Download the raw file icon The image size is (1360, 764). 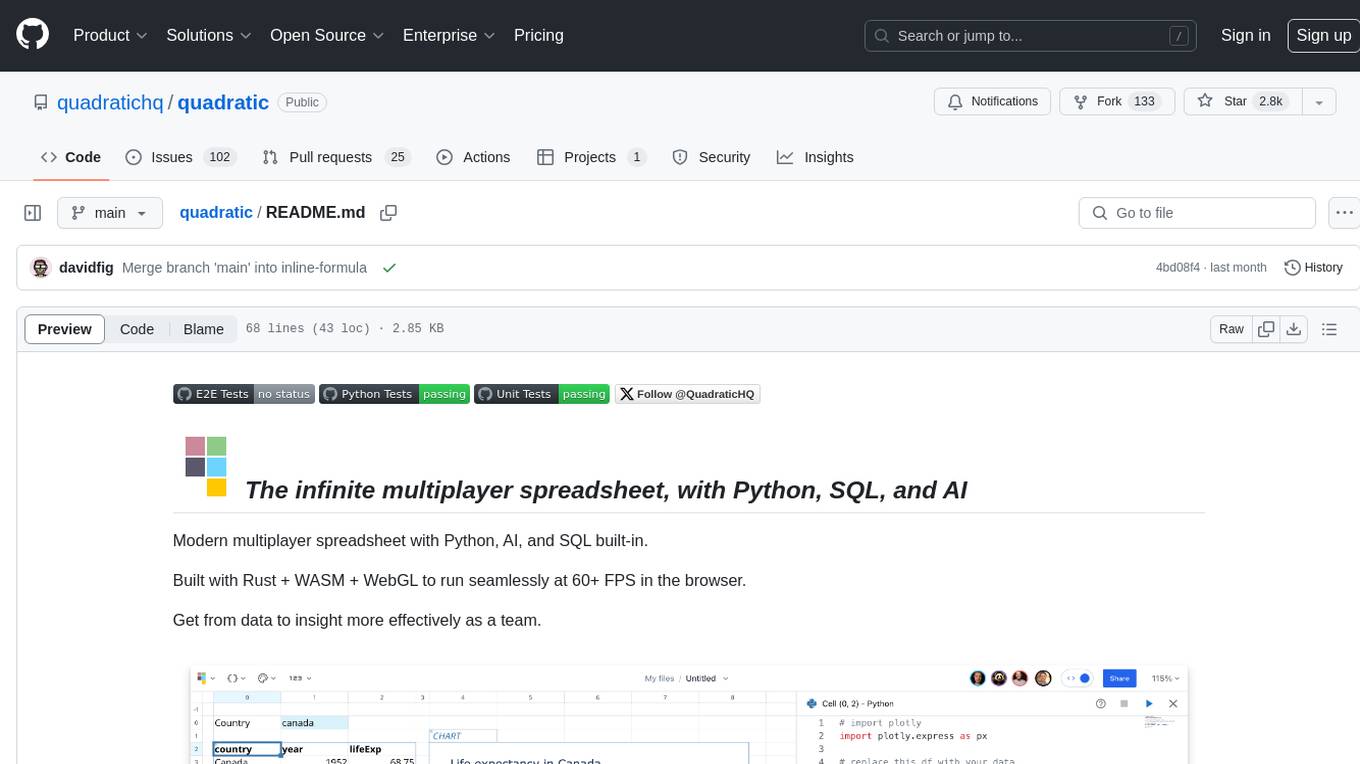click(x=1294, y=329)
